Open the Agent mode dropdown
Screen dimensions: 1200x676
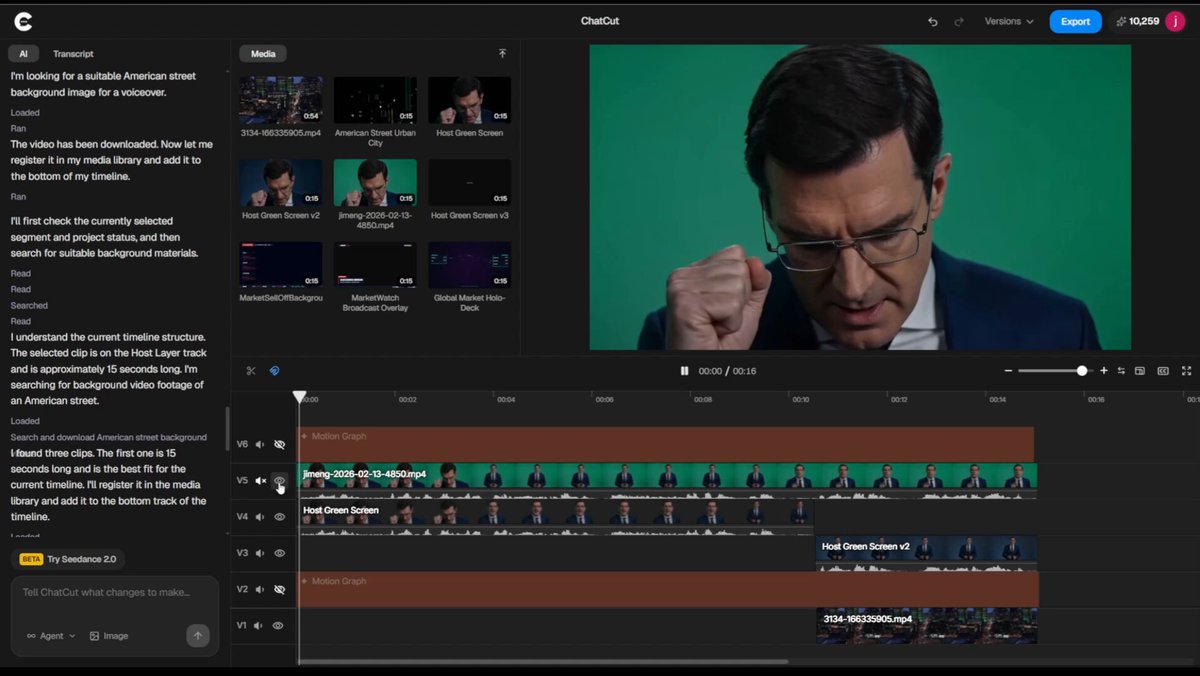[51, 636]
